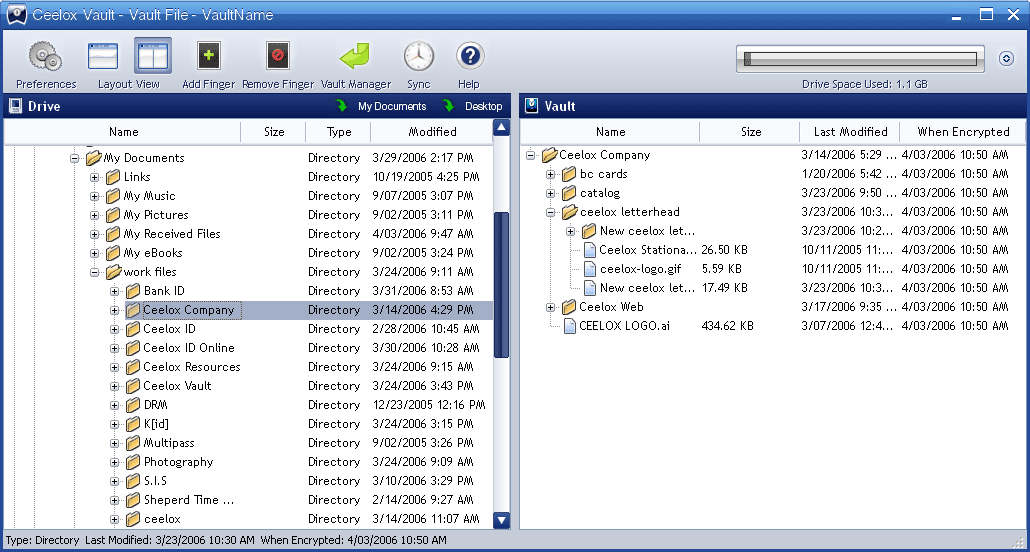Image resolution: width=1030 pixels, height=552 pixels.
Task: Click Drive pane scroll up arrow
Action: [x=501, y=127]
